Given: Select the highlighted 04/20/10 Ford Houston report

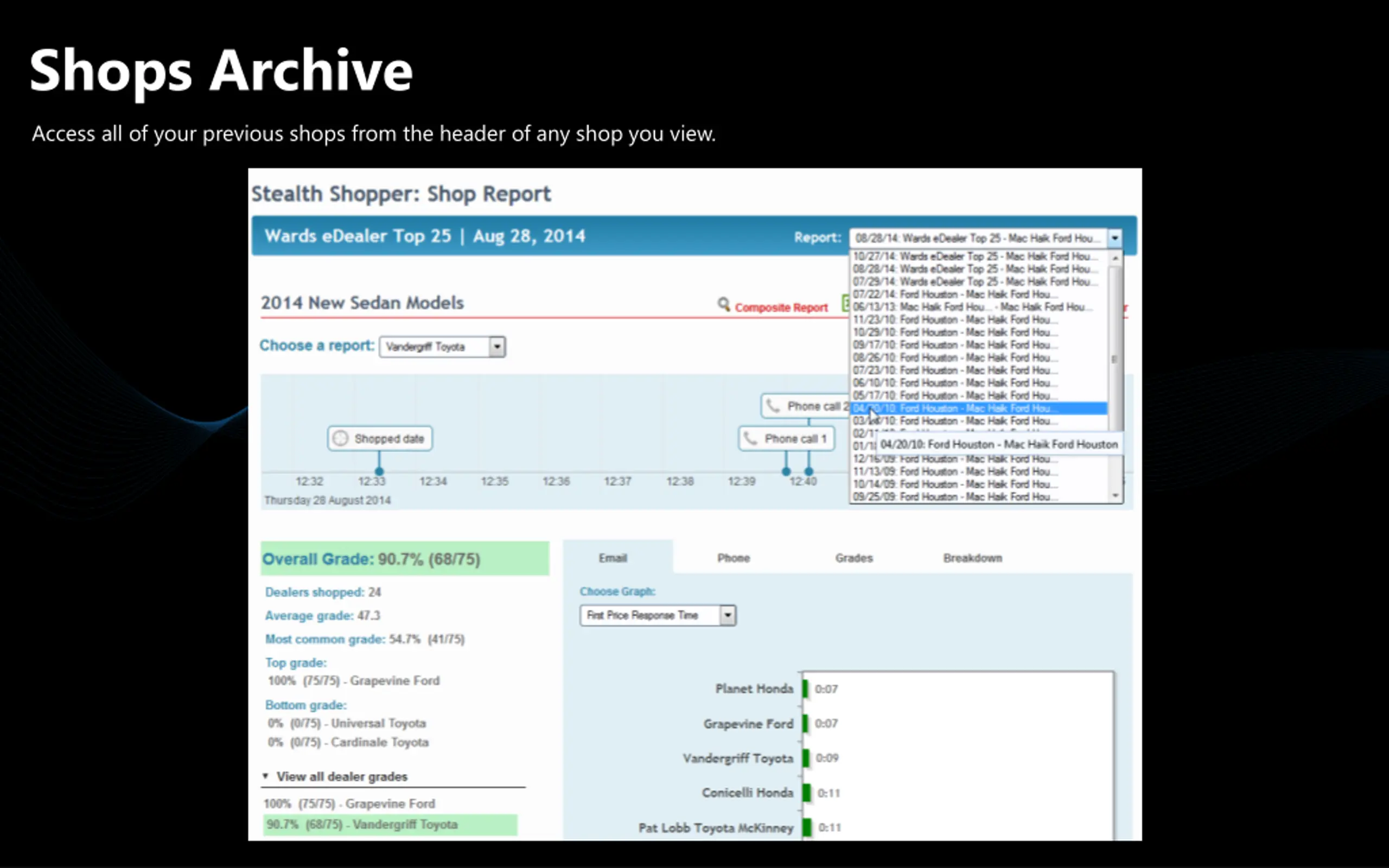Looking at the screenshot, I should (979, 408).
